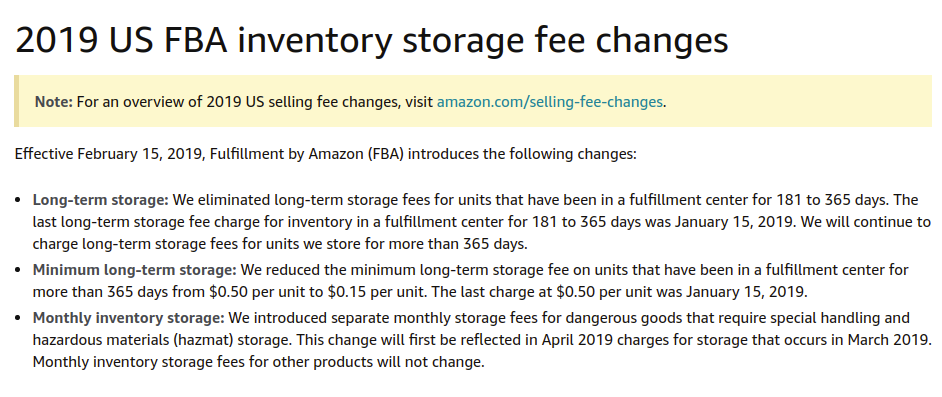Click the "$0.15 per unit" text
This screenshot has width=942, height=397.
(x=377, y=292)
